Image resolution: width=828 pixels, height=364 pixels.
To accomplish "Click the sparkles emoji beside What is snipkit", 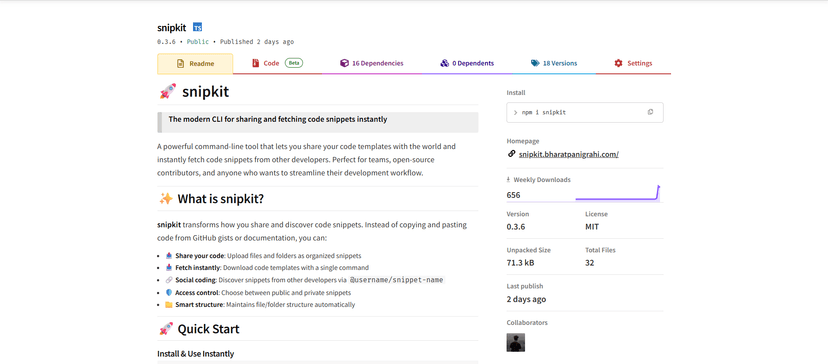I will [x=166, y=199].
